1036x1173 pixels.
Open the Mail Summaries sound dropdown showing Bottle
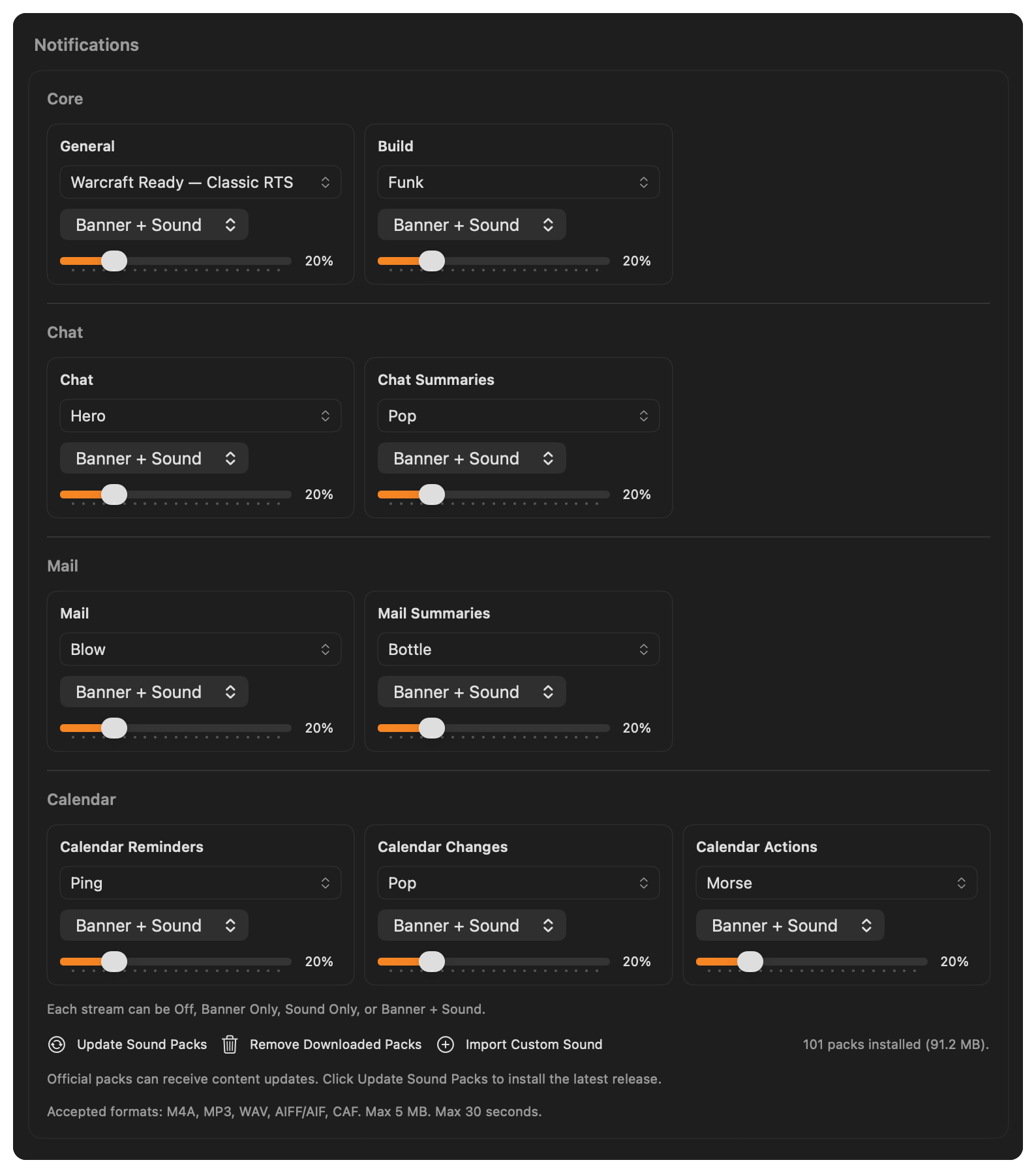[x=518, y=649]
